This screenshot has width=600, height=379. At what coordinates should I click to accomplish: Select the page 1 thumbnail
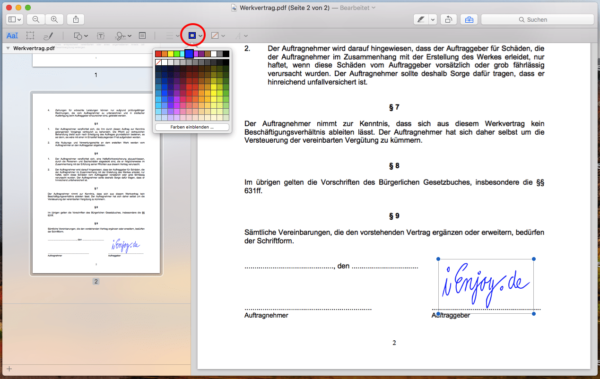[x=93, y=60]
